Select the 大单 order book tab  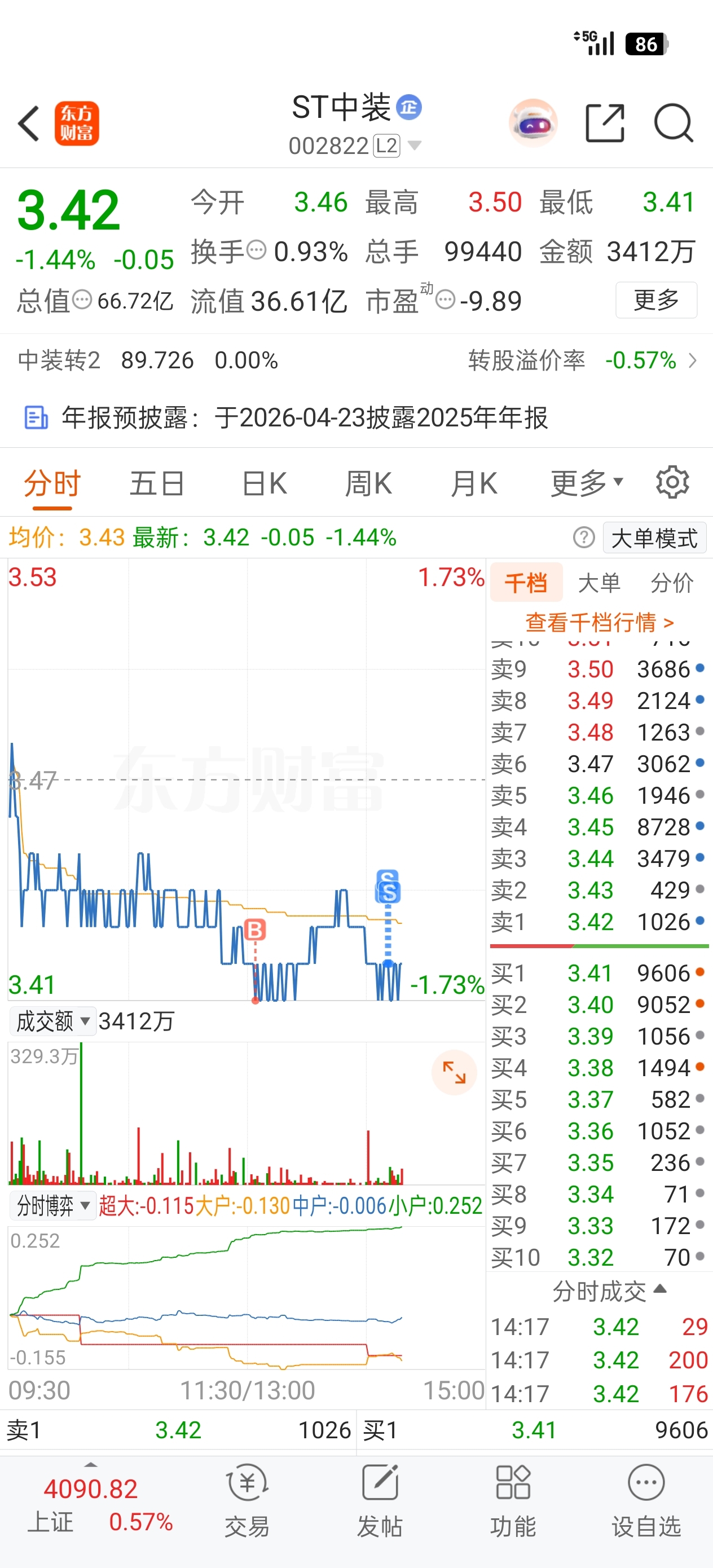pyautogui.click(x=599, y=583)
